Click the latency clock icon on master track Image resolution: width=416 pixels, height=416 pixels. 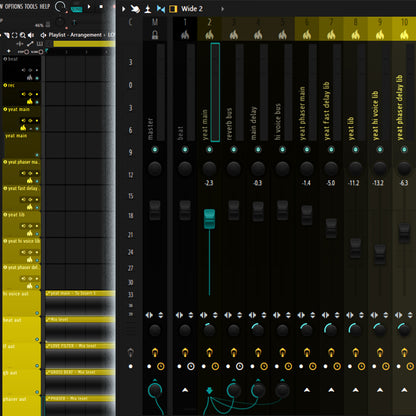pyautogui.click(x=161, y=366)
